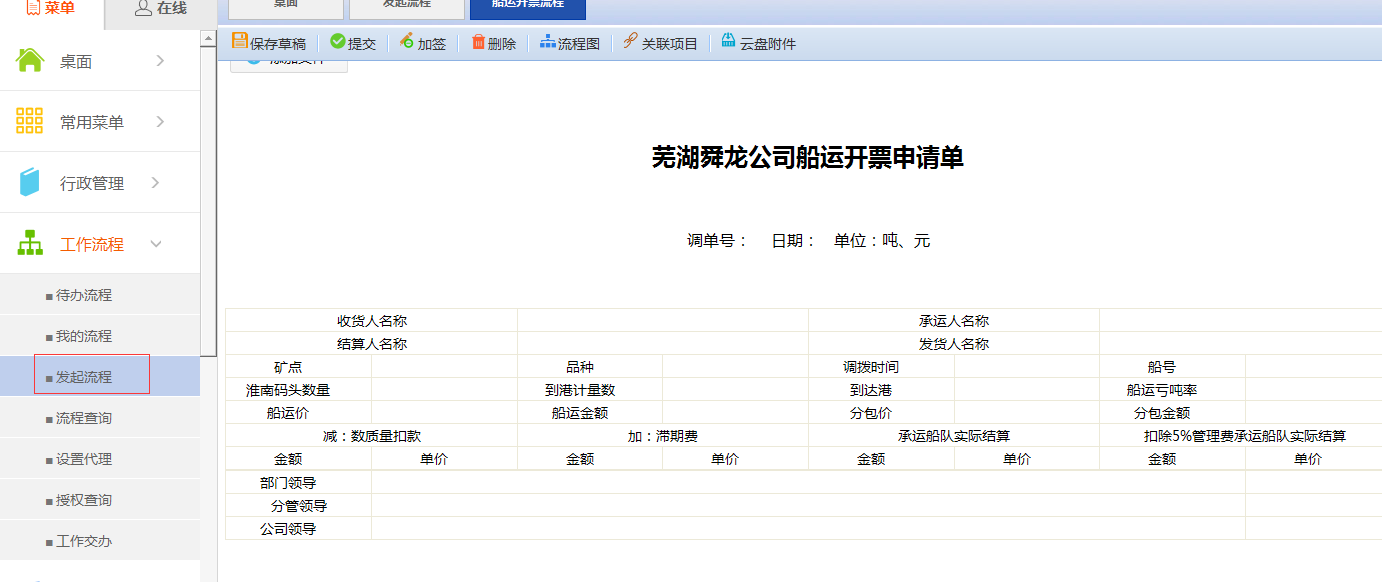This screenshot has height=582, width=1382.
Task: Click the 承运人名称 value cell
Action: pyautogui.click(x=1241, y=321)
